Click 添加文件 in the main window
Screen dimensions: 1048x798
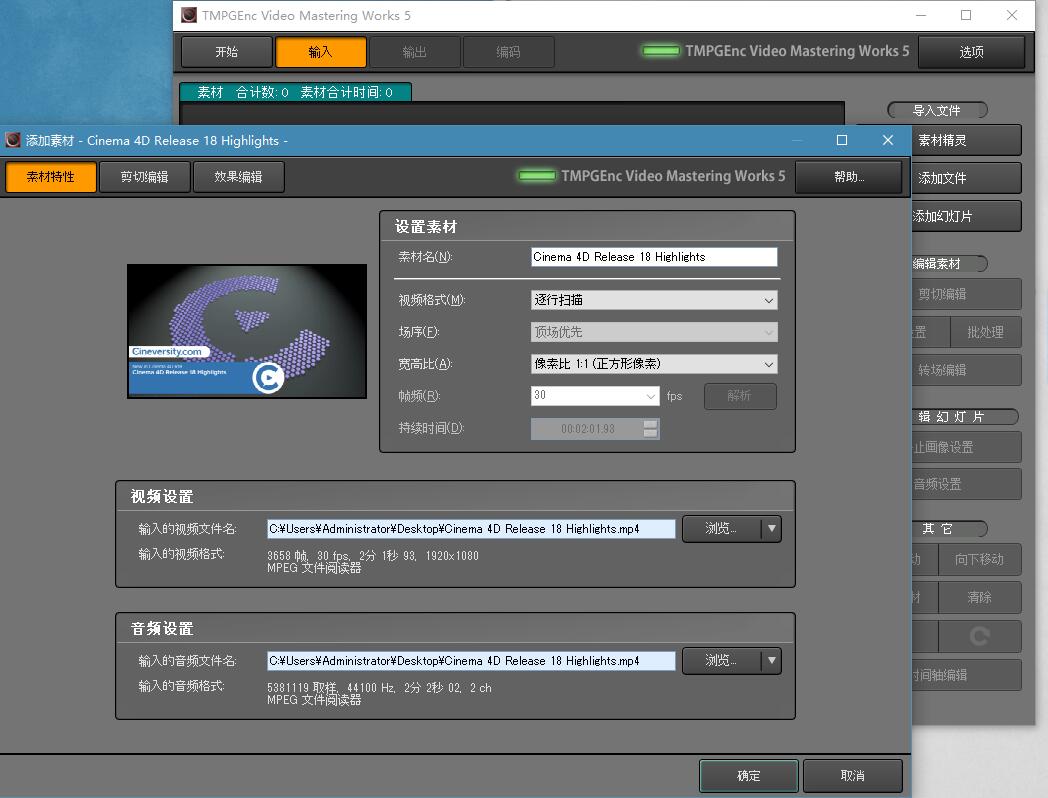point(966,178)
